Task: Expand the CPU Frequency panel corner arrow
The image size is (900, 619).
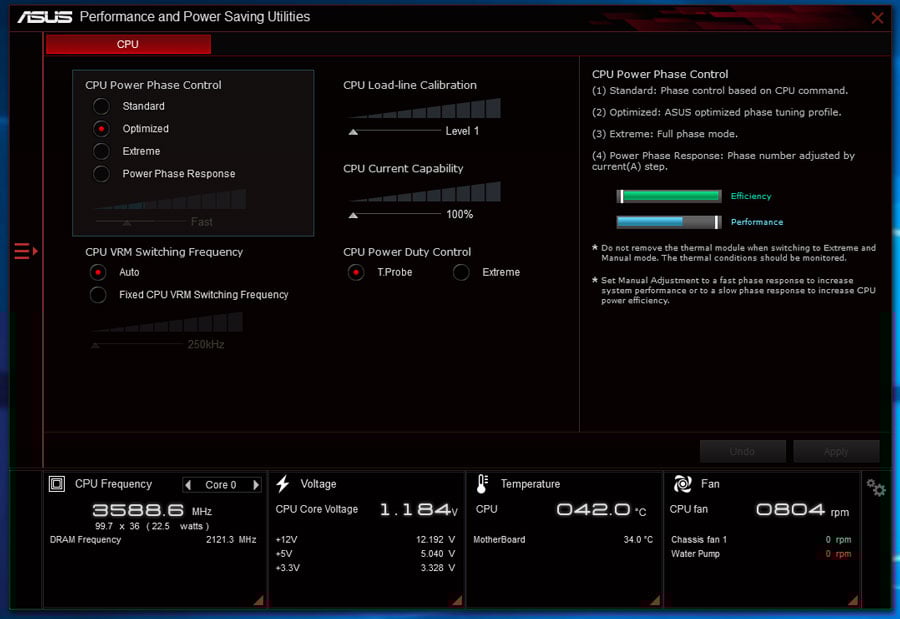Action: pyautogui.click(x=259, y=600)
